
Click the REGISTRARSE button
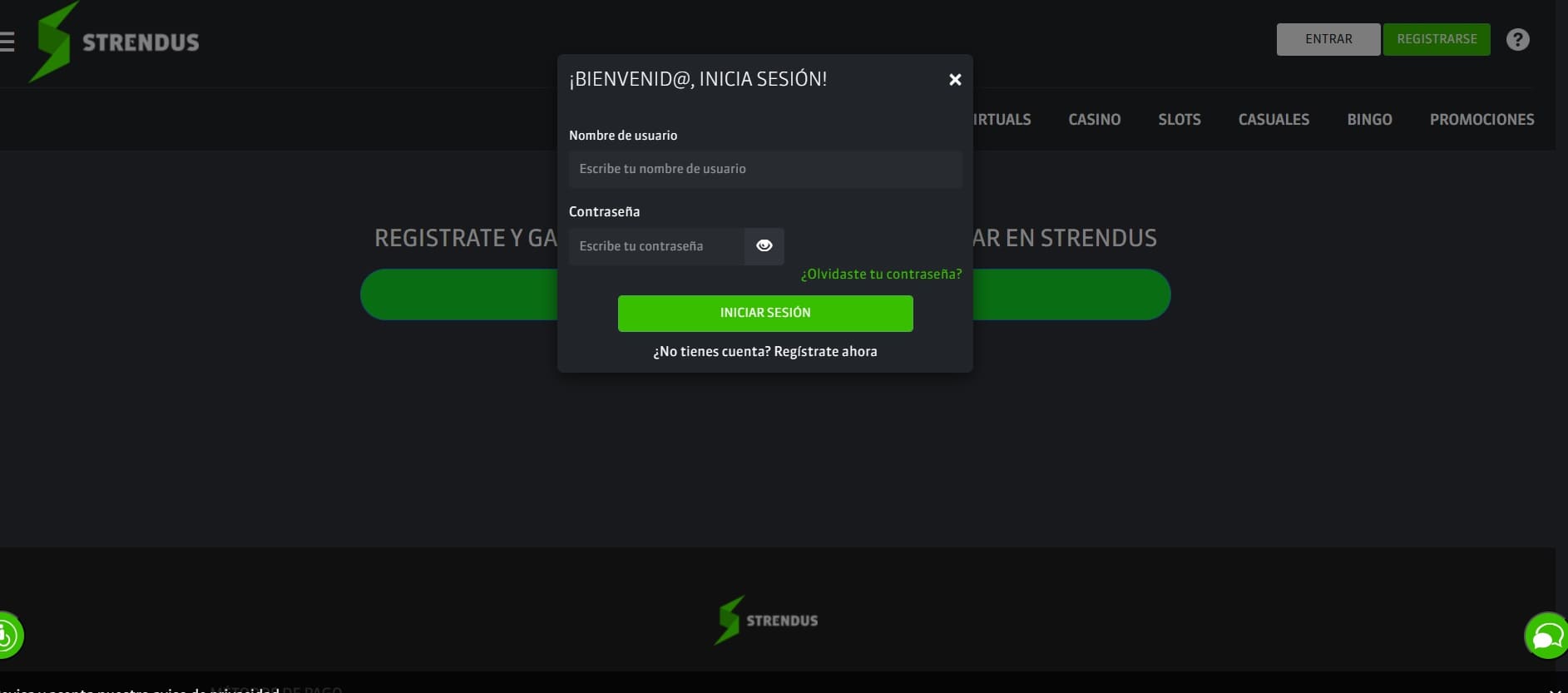pyautogui.click(x=1437, y=39)
